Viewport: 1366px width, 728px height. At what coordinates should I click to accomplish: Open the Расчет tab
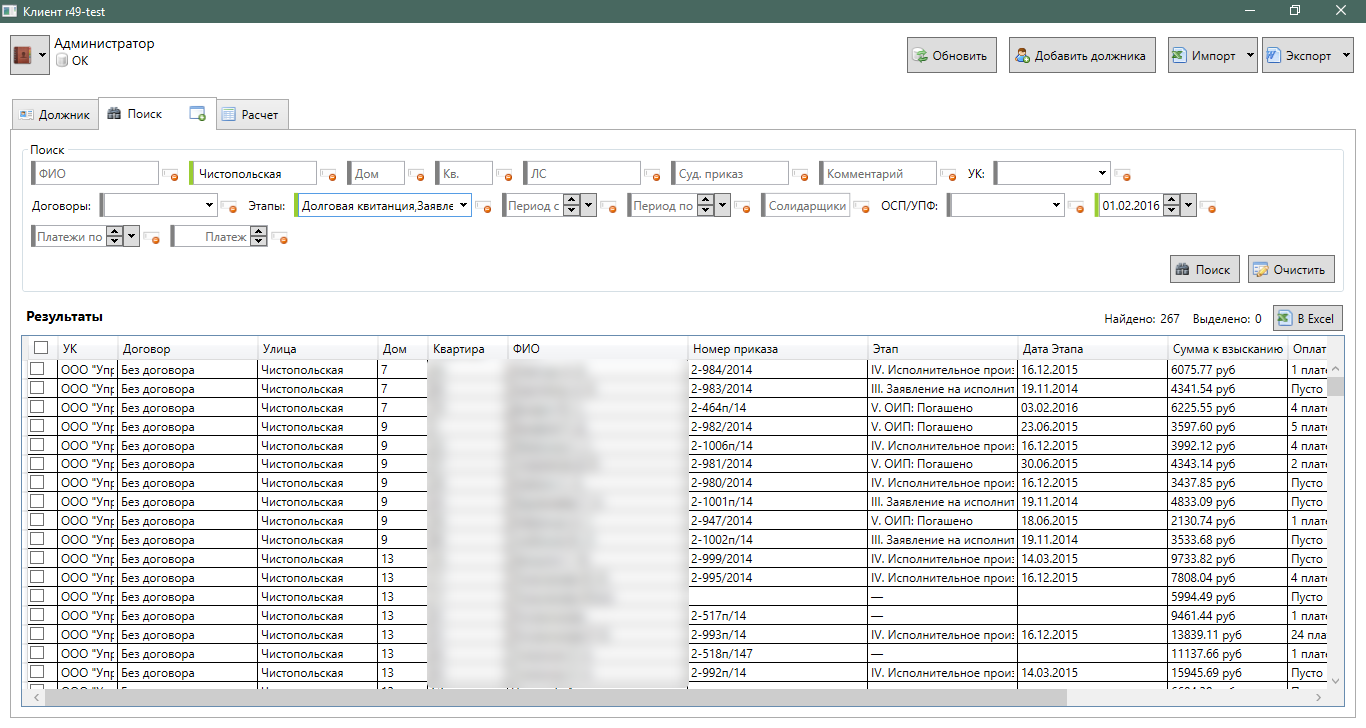click(251, 115)
